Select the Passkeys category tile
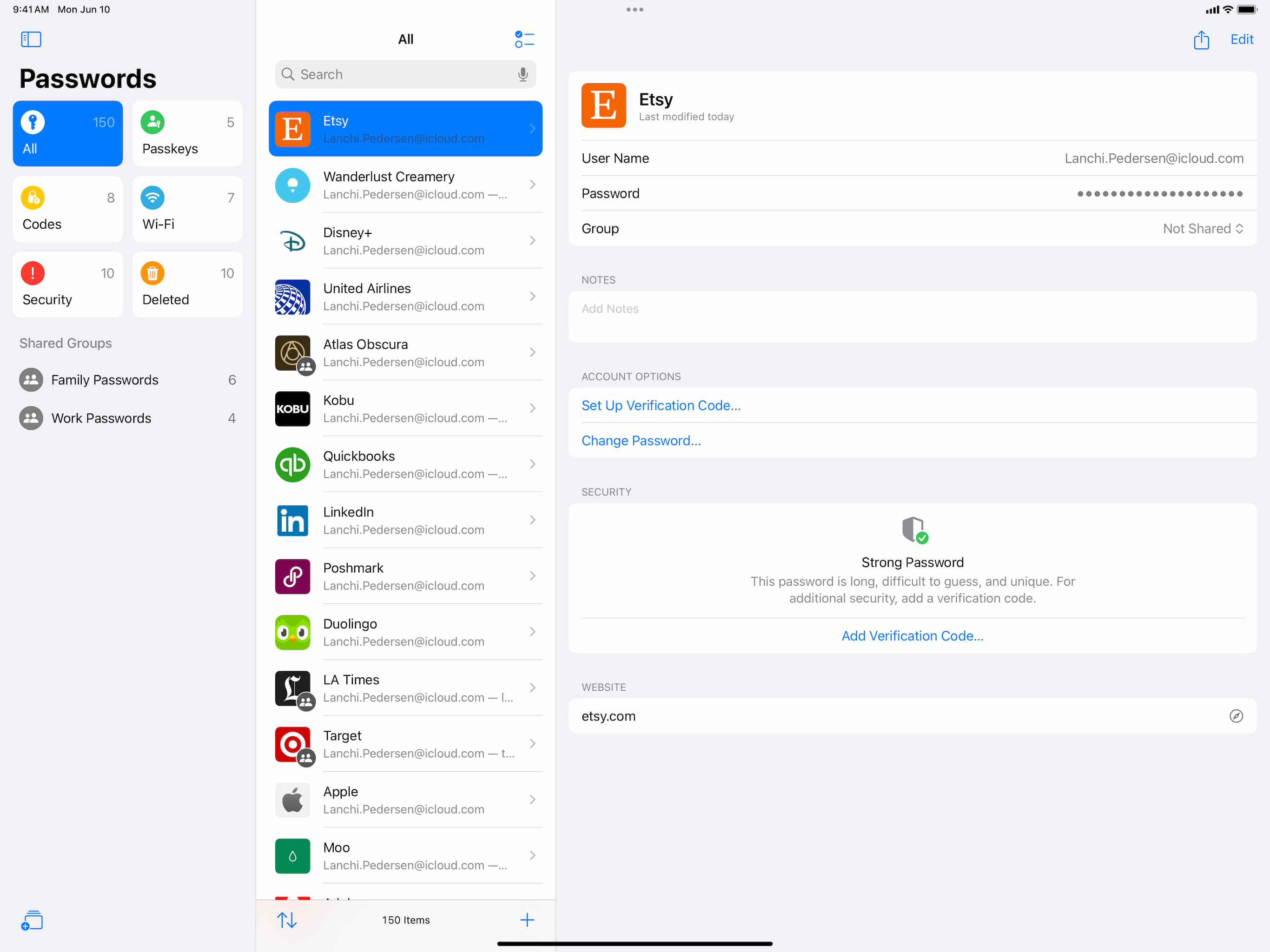The width and height of the screenshot is (1270, 952). coord(187,134)
